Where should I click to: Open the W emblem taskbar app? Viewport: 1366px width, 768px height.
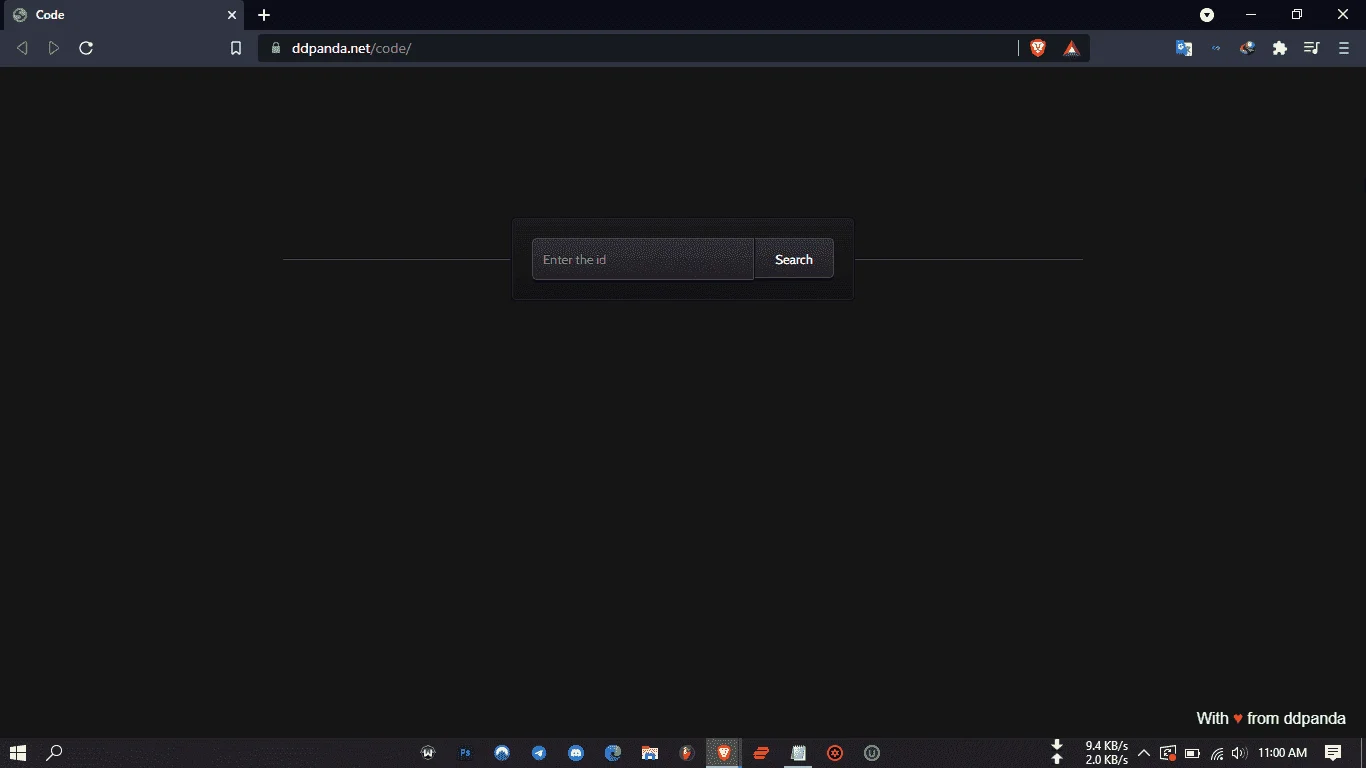(428, 753)
